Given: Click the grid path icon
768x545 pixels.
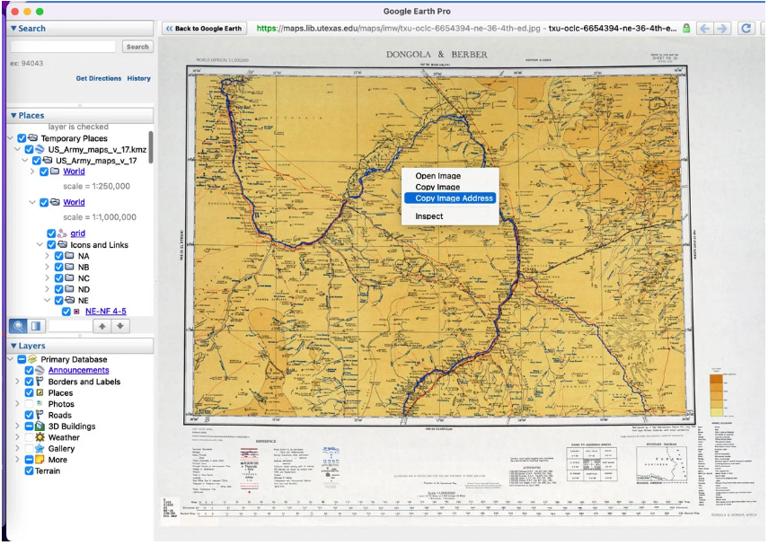Looking at the screenshot, I should [x=63, y=234].
